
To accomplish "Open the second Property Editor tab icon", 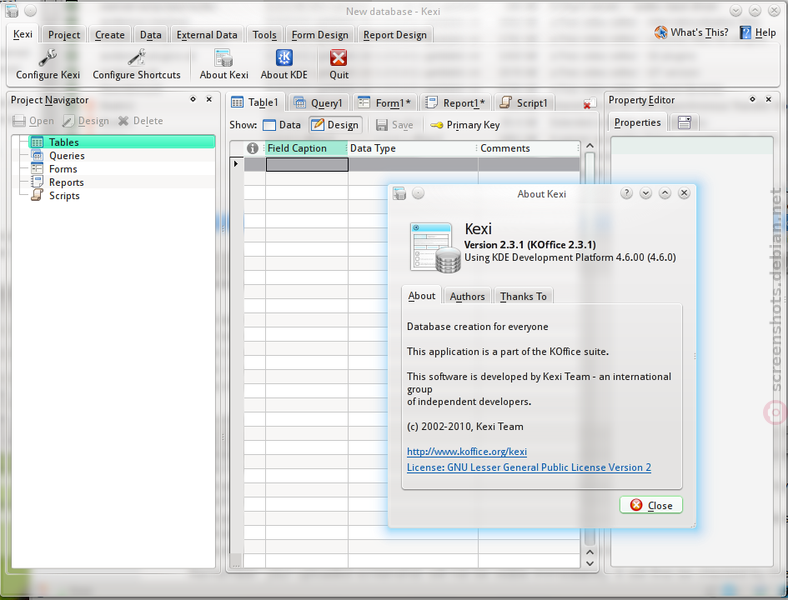I will (x=684, y=123).
